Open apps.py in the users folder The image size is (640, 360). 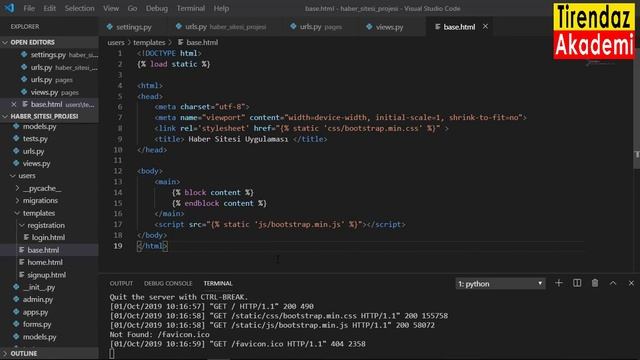click(35, 312)
